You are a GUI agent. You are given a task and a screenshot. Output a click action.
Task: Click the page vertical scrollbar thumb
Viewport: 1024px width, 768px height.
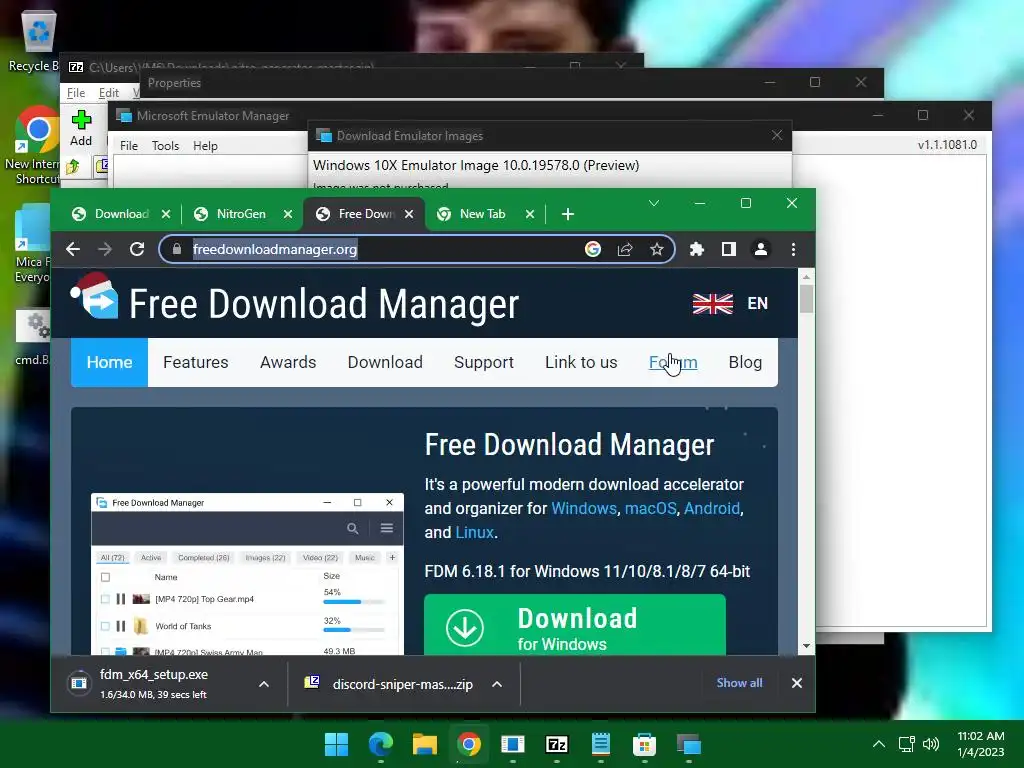click(x=807, y=300)
